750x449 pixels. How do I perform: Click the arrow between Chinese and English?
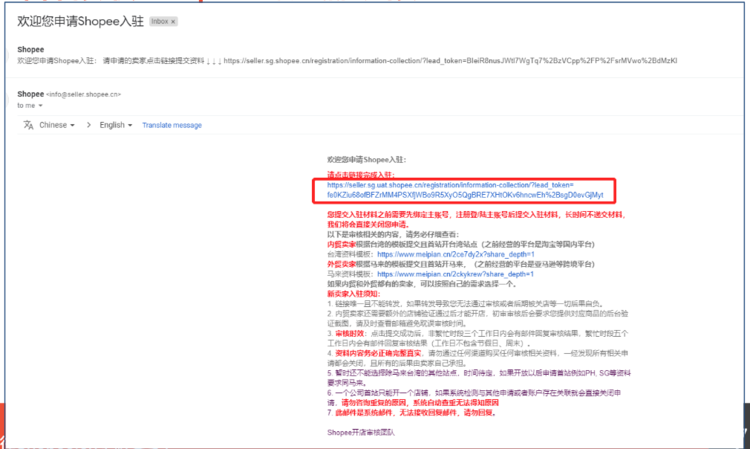pyautogui.click(x=88, y=125)
